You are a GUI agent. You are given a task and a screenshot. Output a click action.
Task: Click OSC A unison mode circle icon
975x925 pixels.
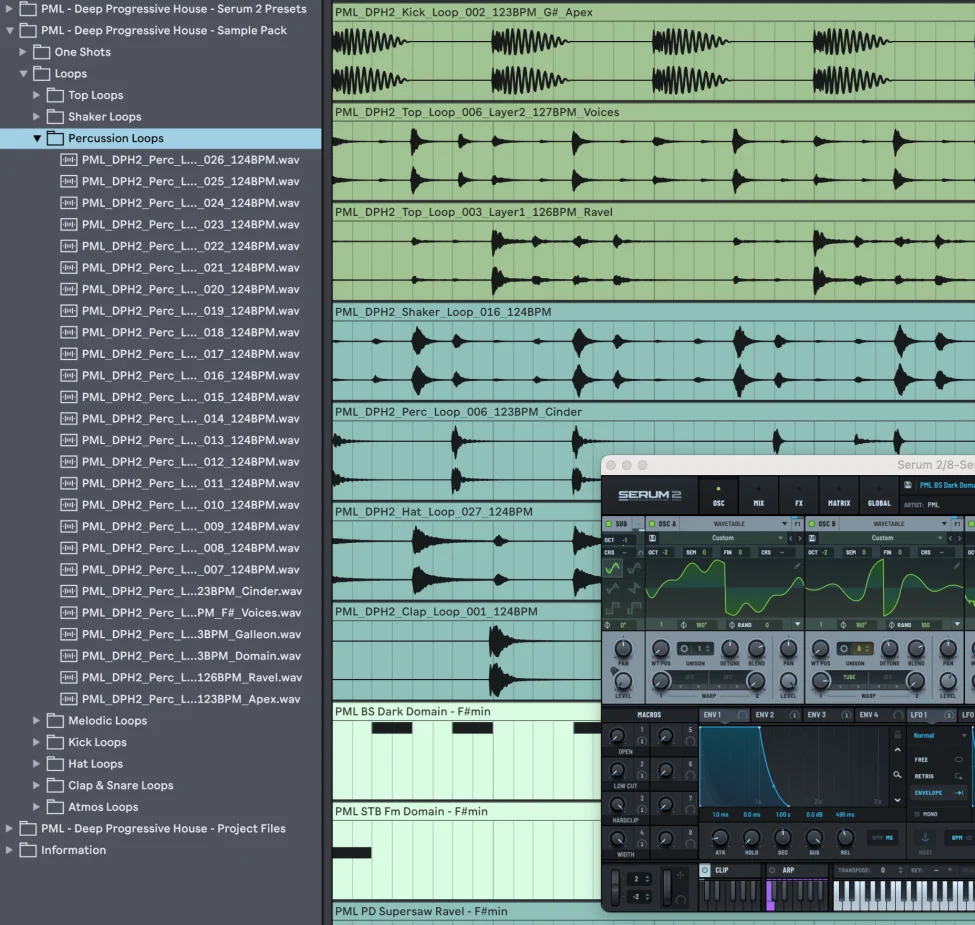(x=685, y=649)
